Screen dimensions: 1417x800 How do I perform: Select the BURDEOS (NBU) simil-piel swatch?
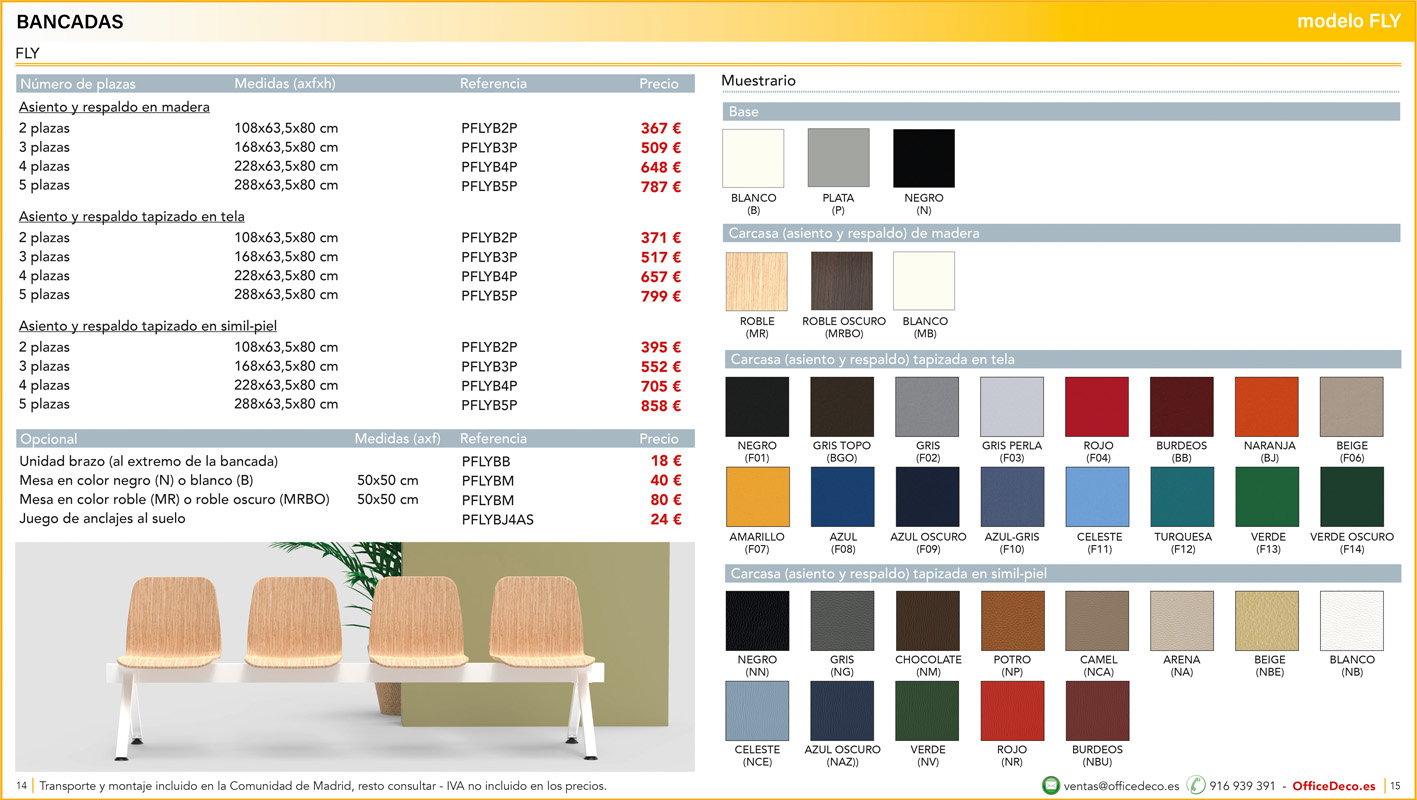tap(1097, 711)
